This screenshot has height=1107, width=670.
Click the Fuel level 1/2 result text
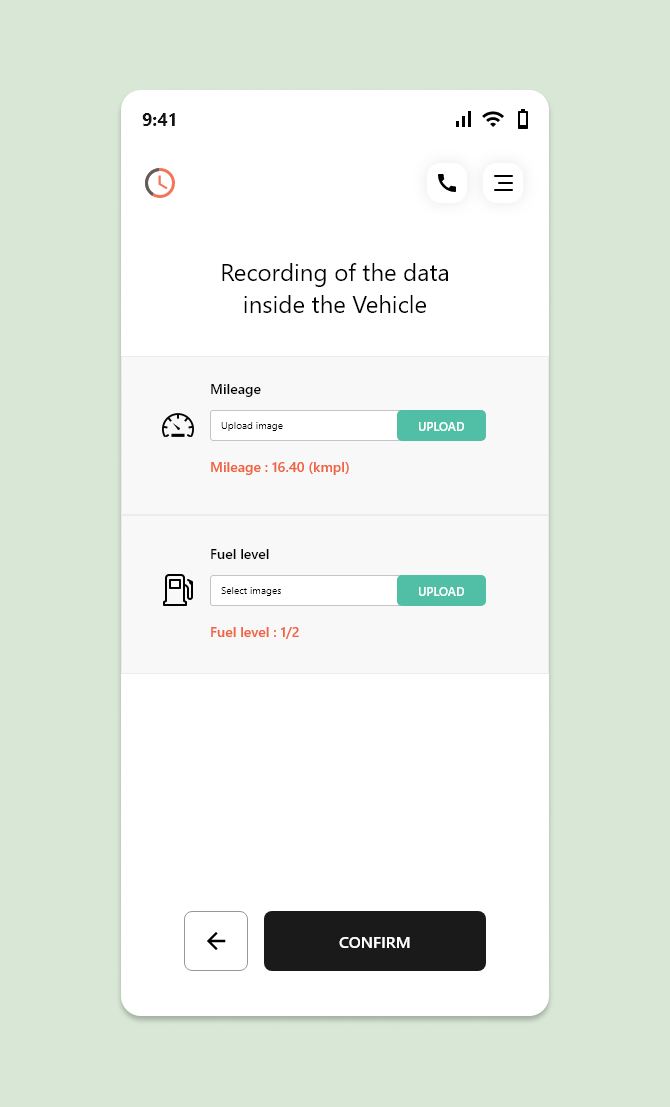(255, 632)
